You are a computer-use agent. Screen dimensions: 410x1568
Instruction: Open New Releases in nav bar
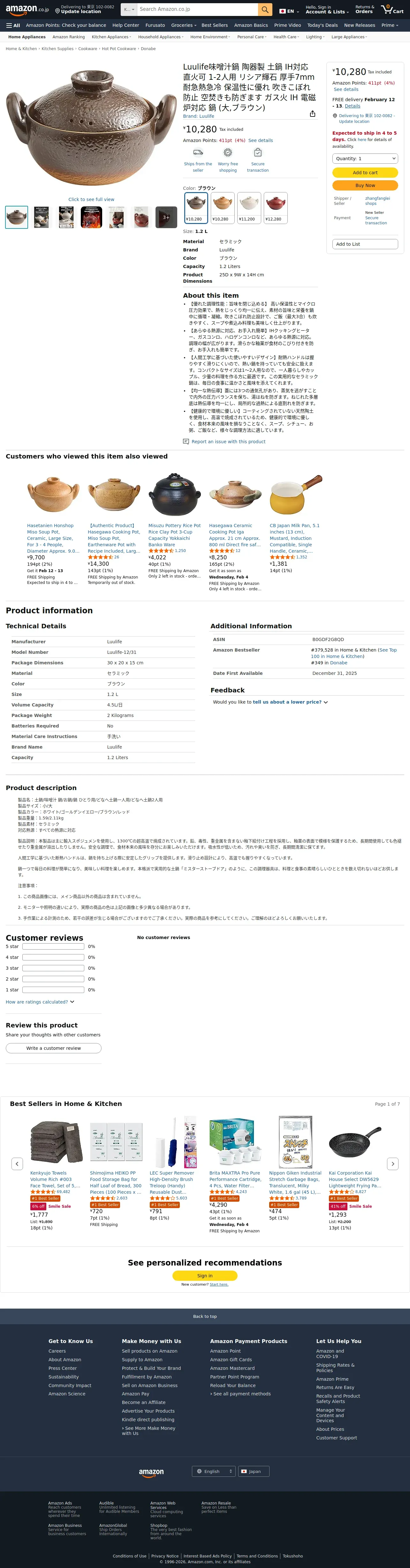click(x=360, y=26)
